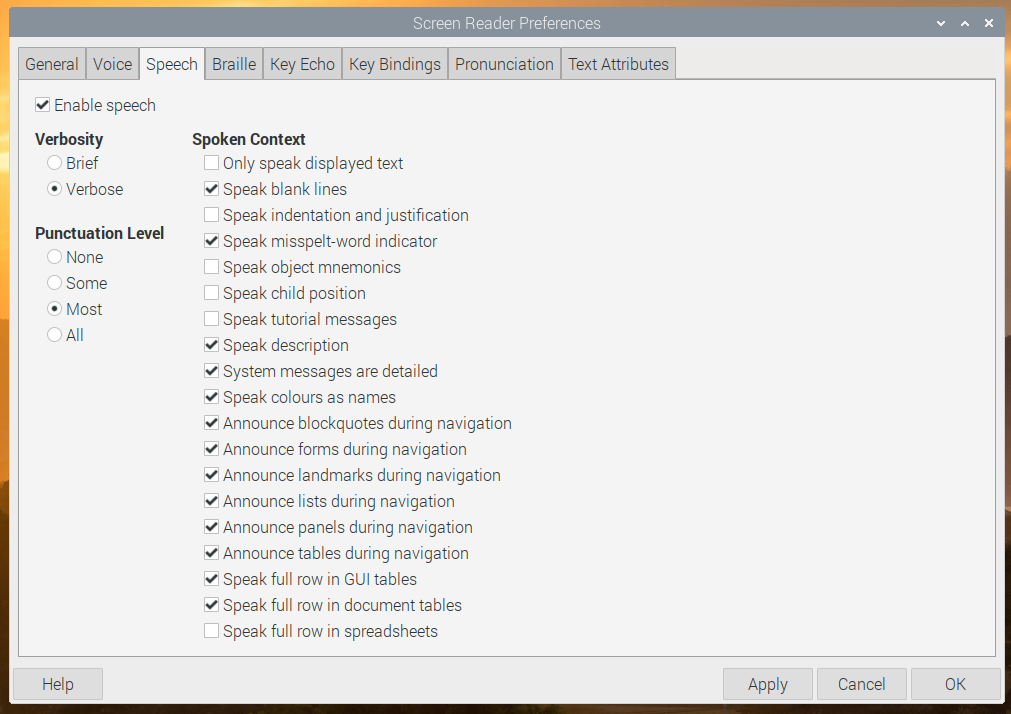
Task: Set Punctuation Level to All
Action: pyautogui.click(x=54, y=334)
